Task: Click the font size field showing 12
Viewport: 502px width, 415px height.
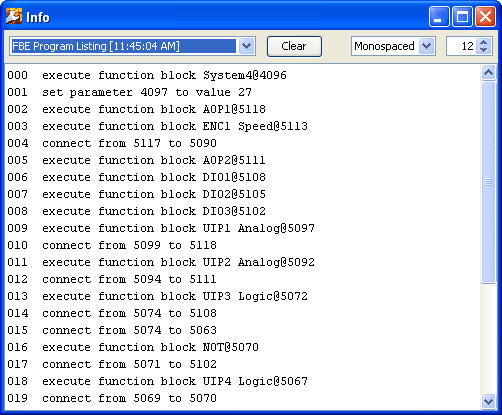Action: [x=462, y=46]
